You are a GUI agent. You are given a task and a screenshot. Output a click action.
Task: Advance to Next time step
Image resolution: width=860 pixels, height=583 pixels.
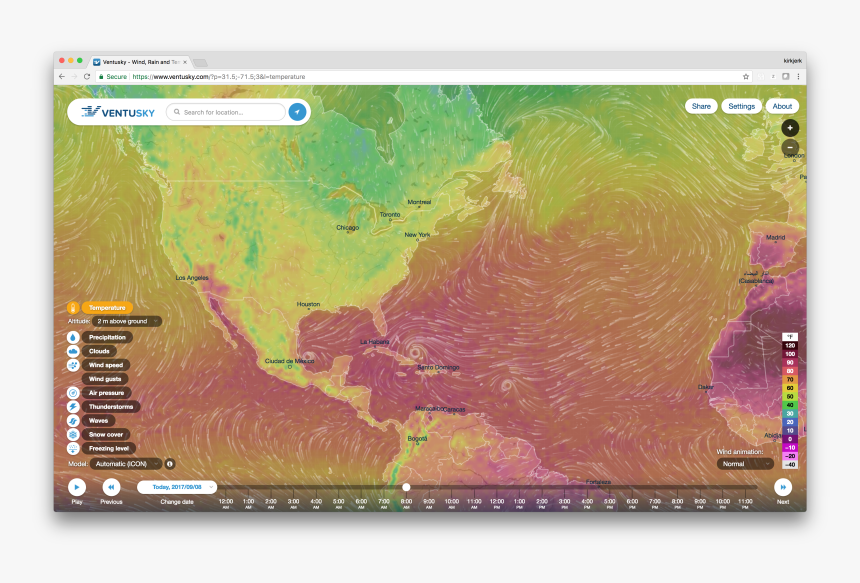click(x=783, y=487)
